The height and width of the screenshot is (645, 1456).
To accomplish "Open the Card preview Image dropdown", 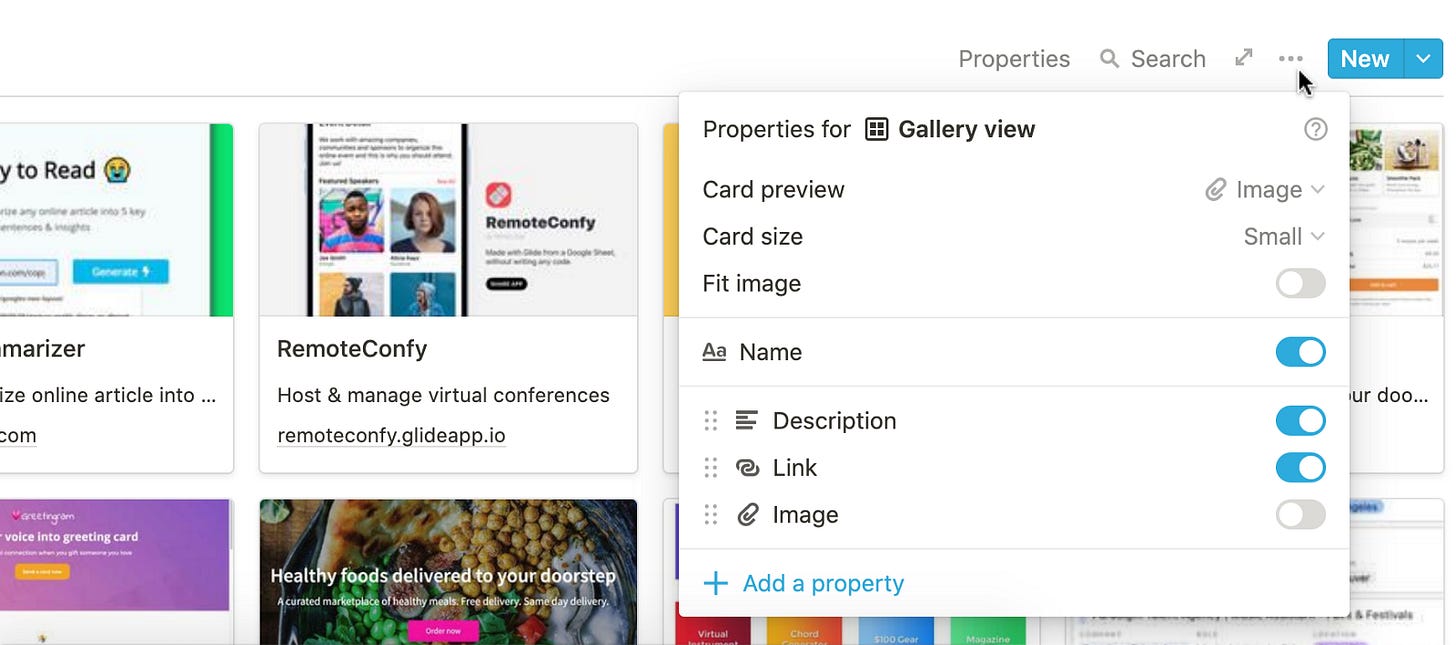I will 1265,190.
